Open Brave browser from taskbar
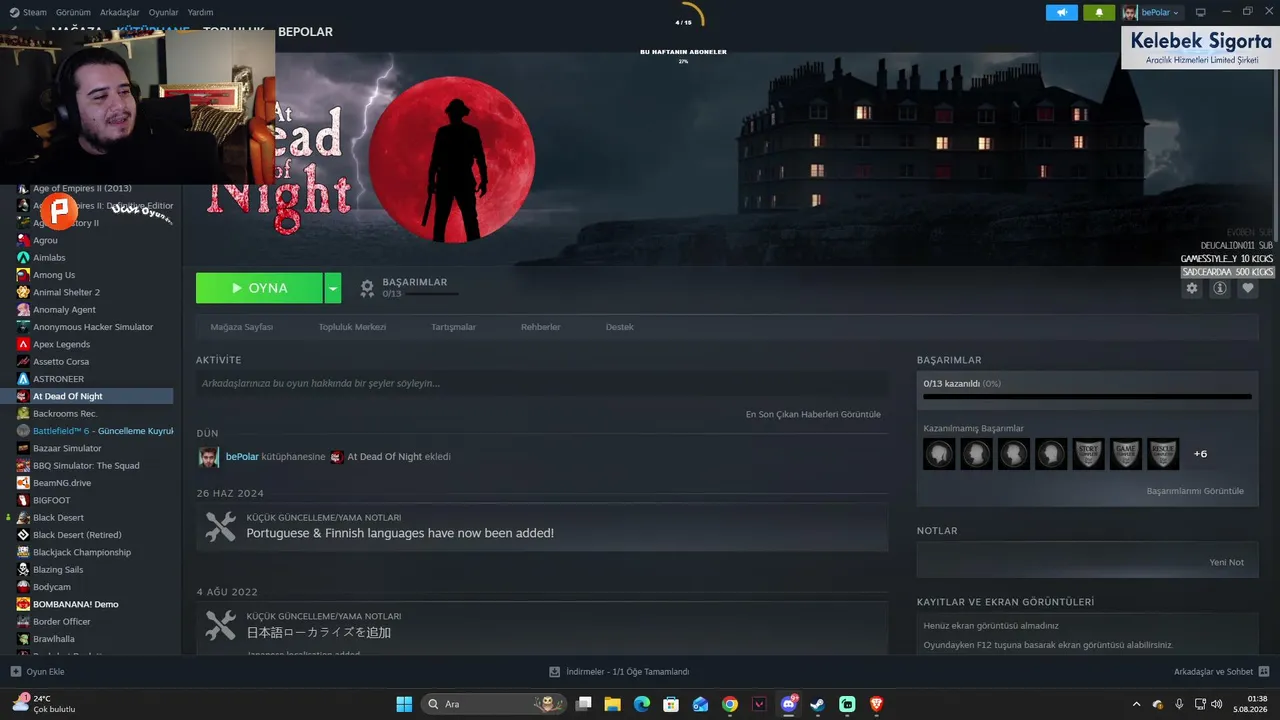1280x720 pixels. [877, 704]
